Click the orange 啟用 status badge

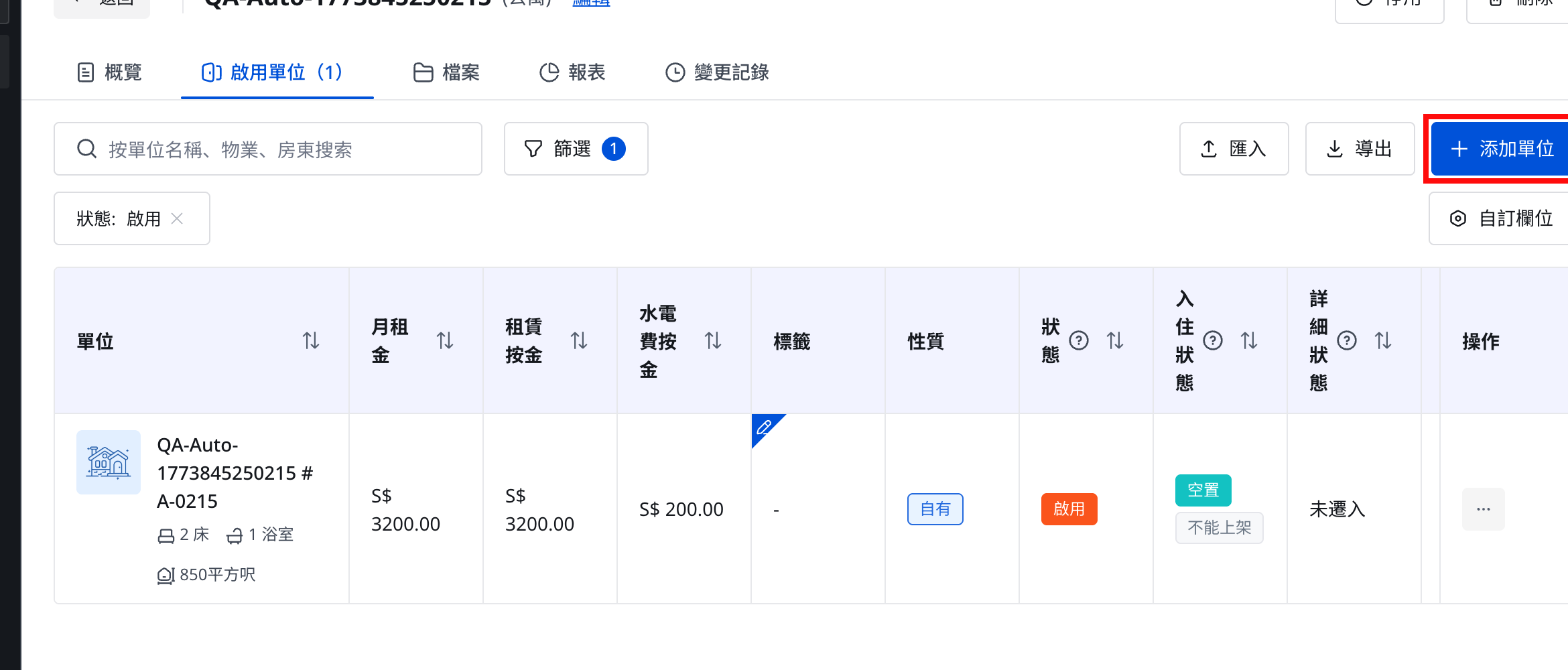1069,509
